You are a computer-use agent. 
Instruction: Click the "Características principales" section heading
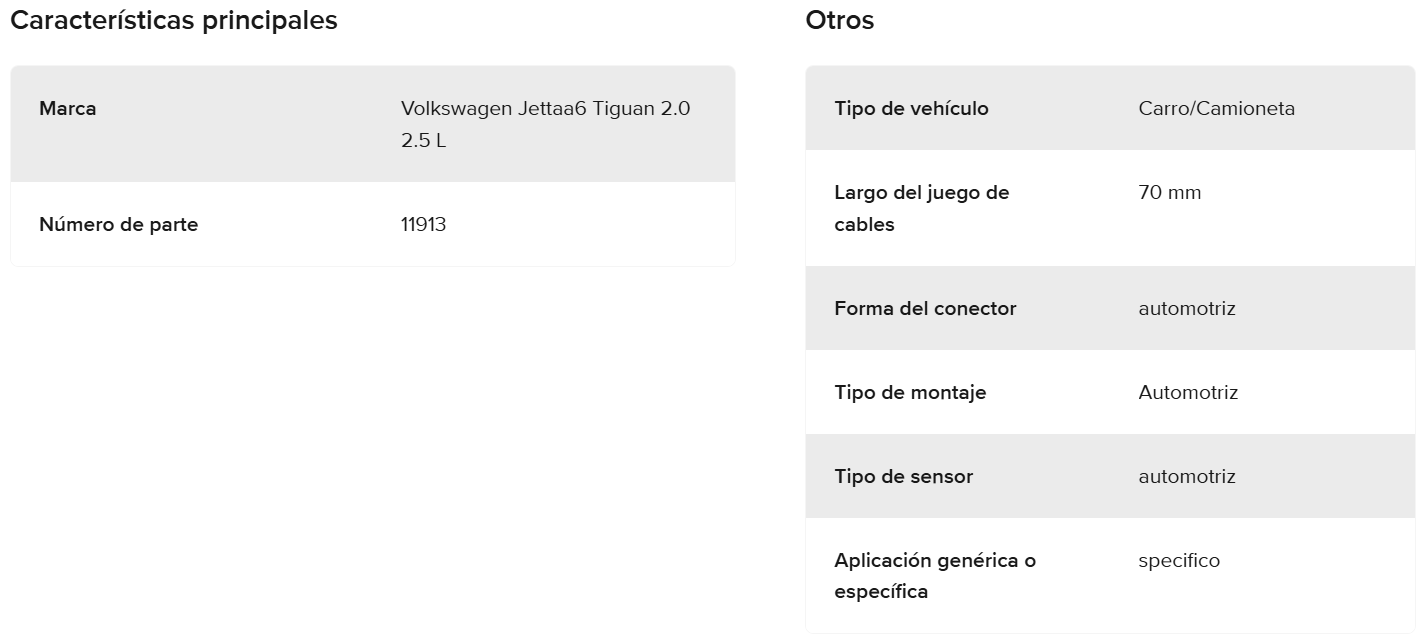coord(173,20)
